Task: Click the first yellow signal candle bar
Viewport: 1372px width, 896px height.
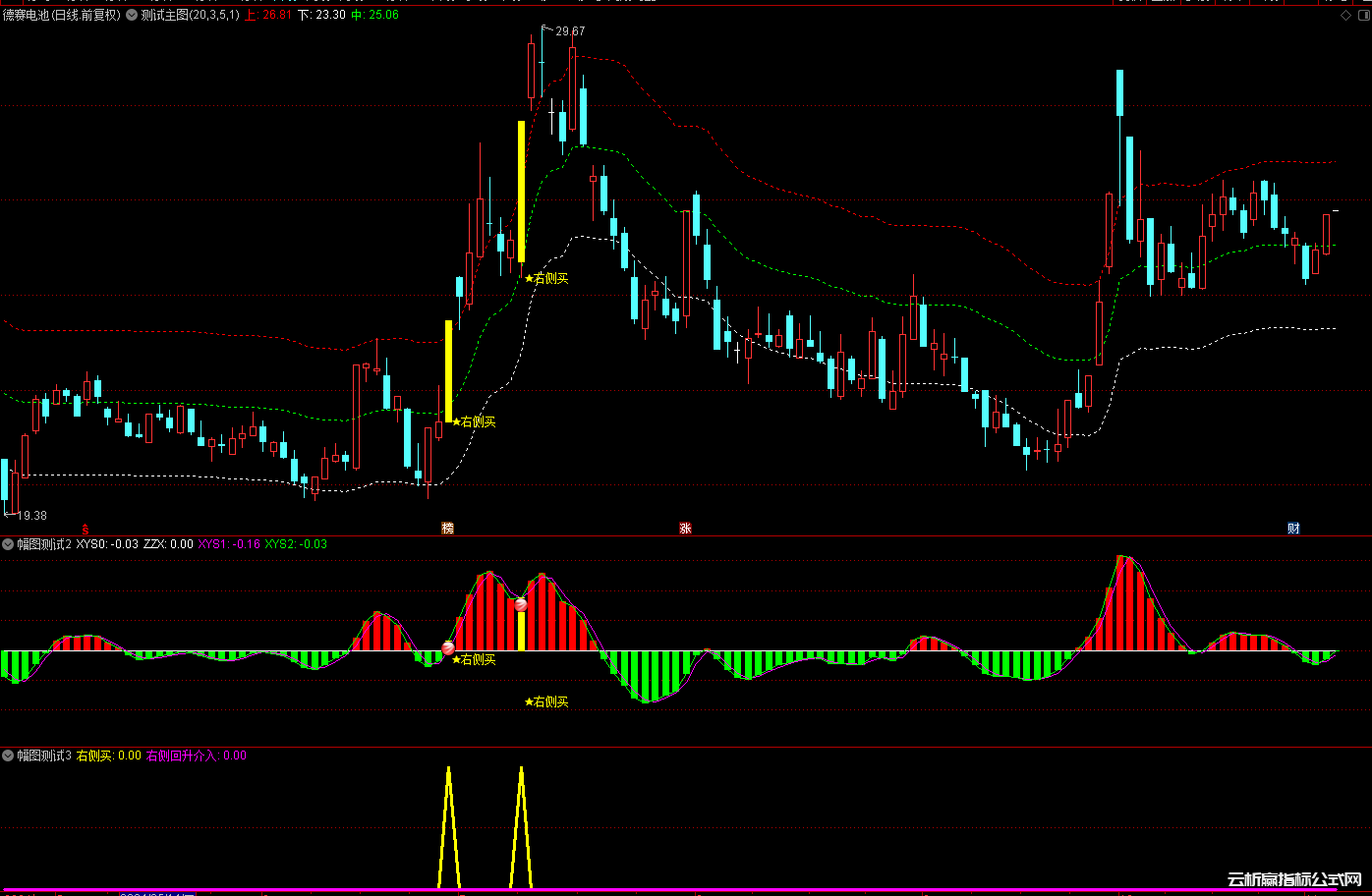Action: click(x=448, y=370)
